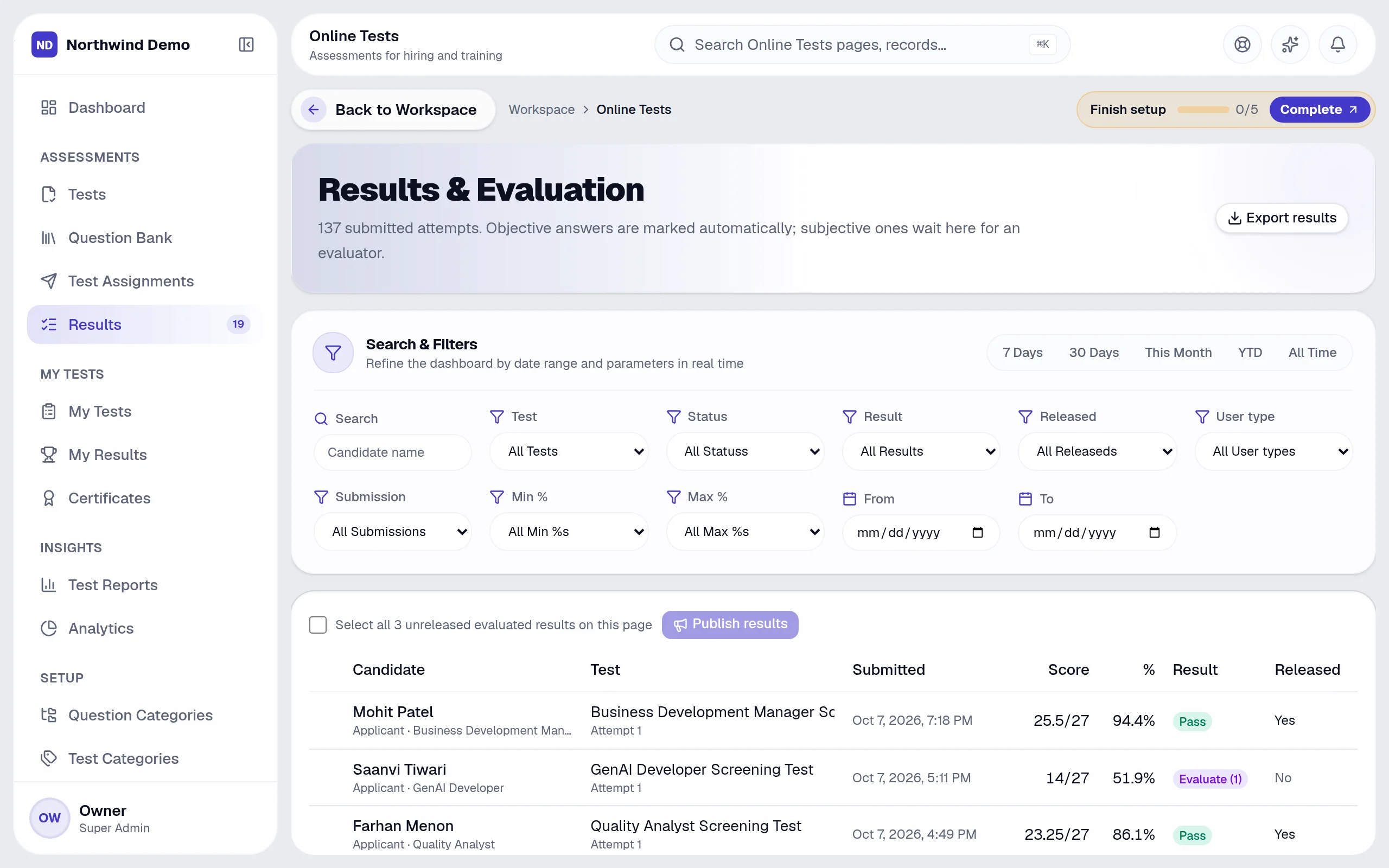
Task: Select the All Time range tab
Action: click(x=1312, y=353)
